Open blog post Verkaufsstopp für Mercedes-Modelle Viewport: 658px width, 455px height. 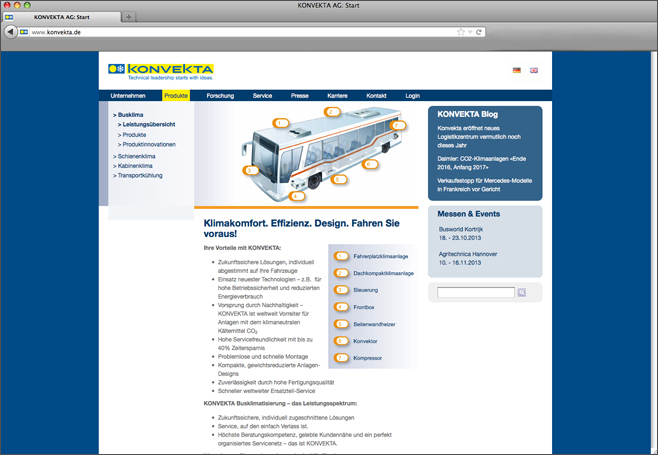tap(484, 185)
